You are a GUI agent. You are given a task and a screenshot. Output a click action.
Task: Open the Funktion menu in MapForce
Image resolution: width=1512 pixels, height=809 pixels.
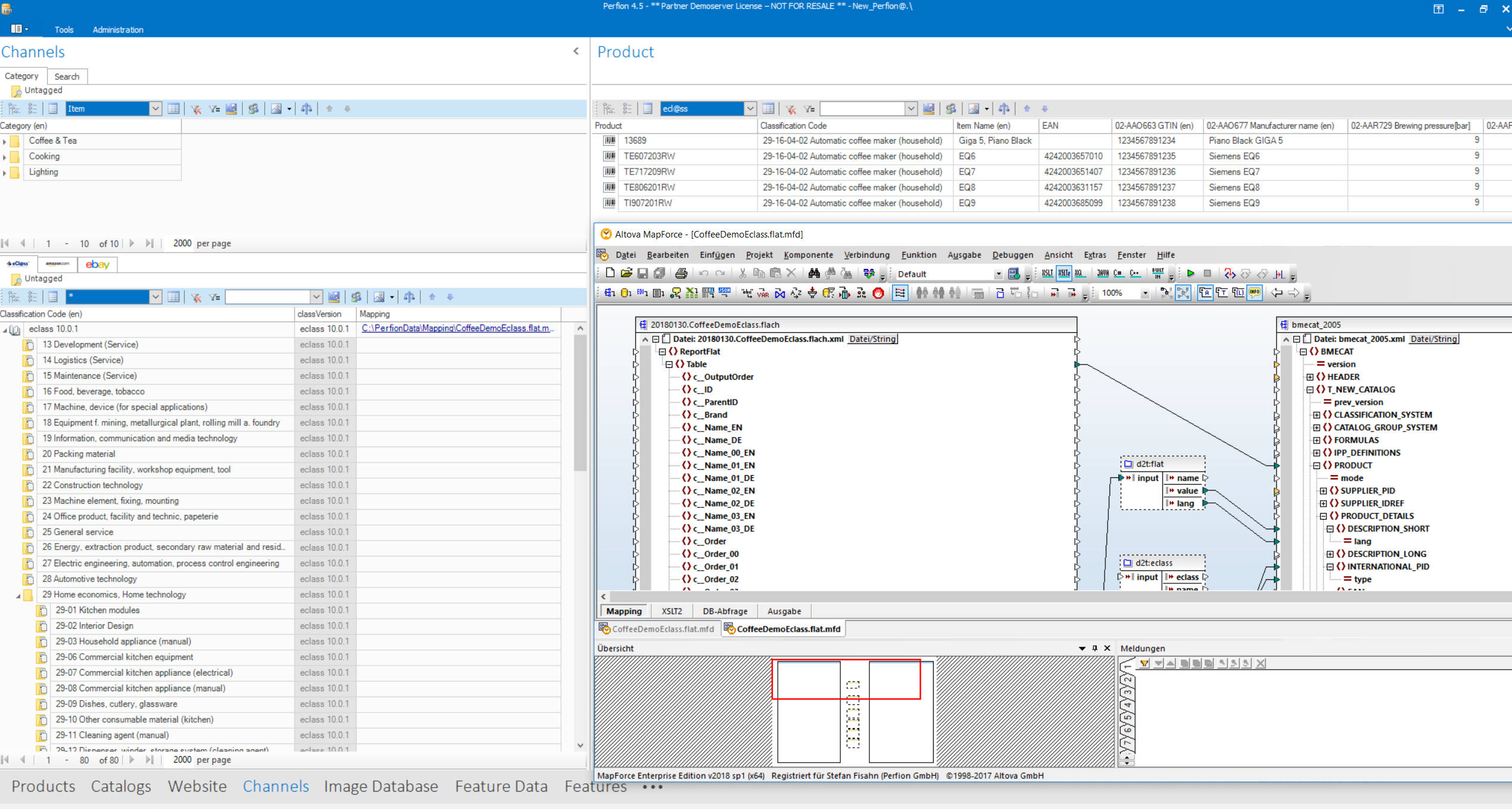(x=918, y=255)
